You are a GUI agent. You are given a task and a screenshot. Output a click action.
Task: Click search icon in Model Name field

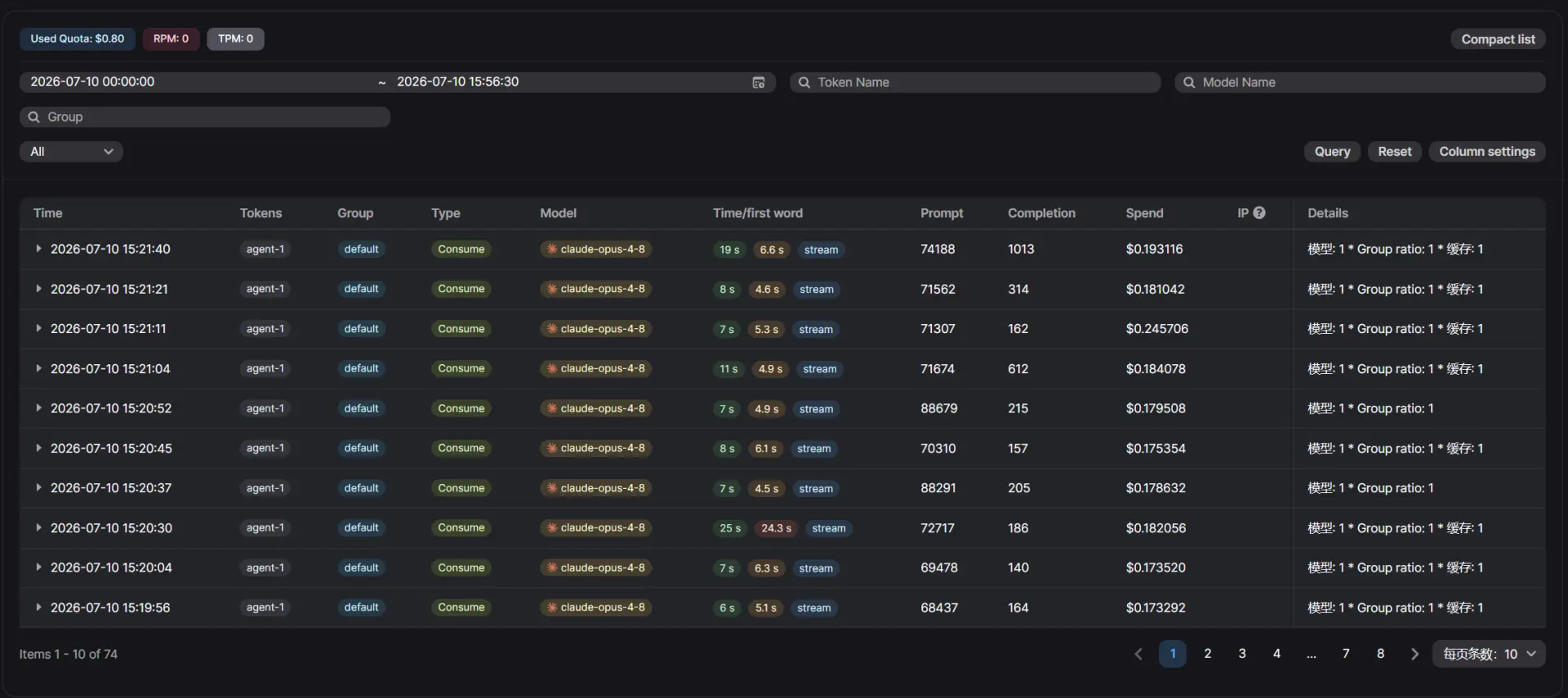(x=1189, y=82)
